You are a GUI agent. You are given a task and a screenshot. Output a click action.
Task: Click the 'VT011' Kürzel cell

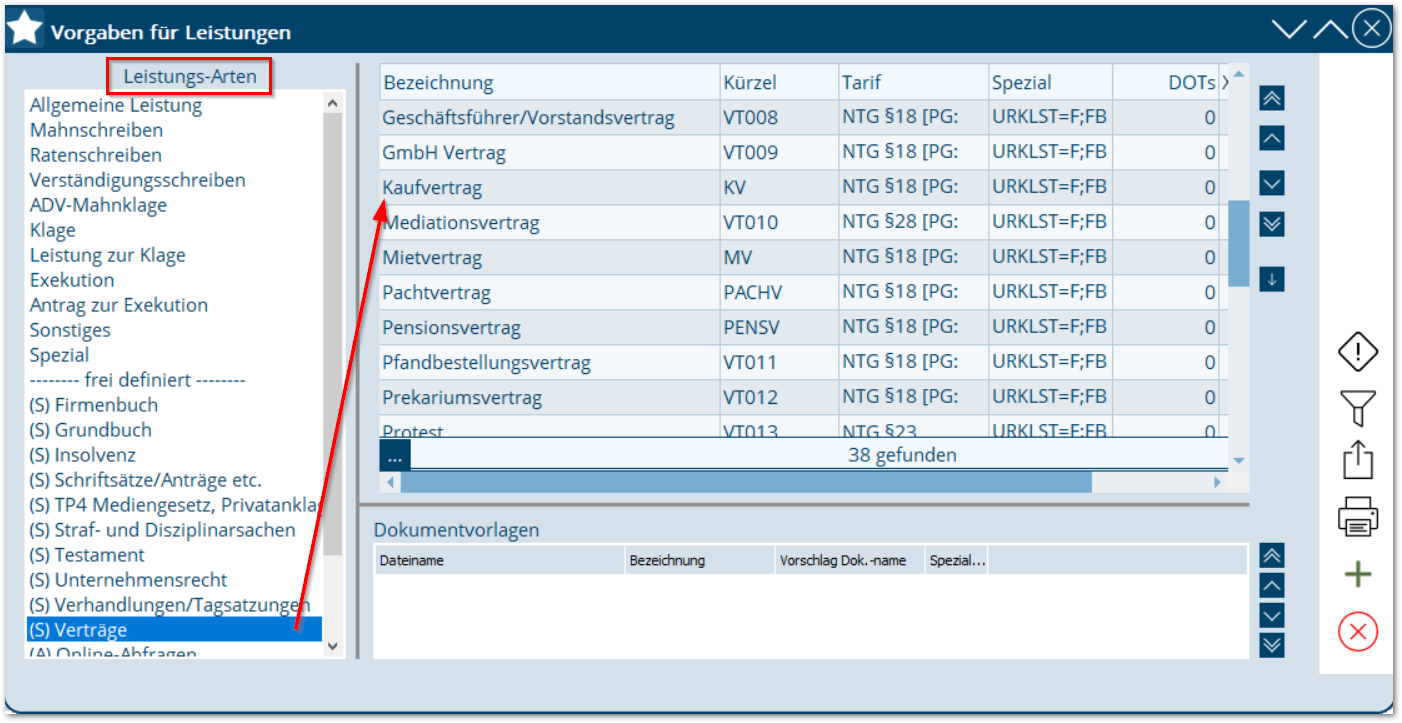coord(779,362)
